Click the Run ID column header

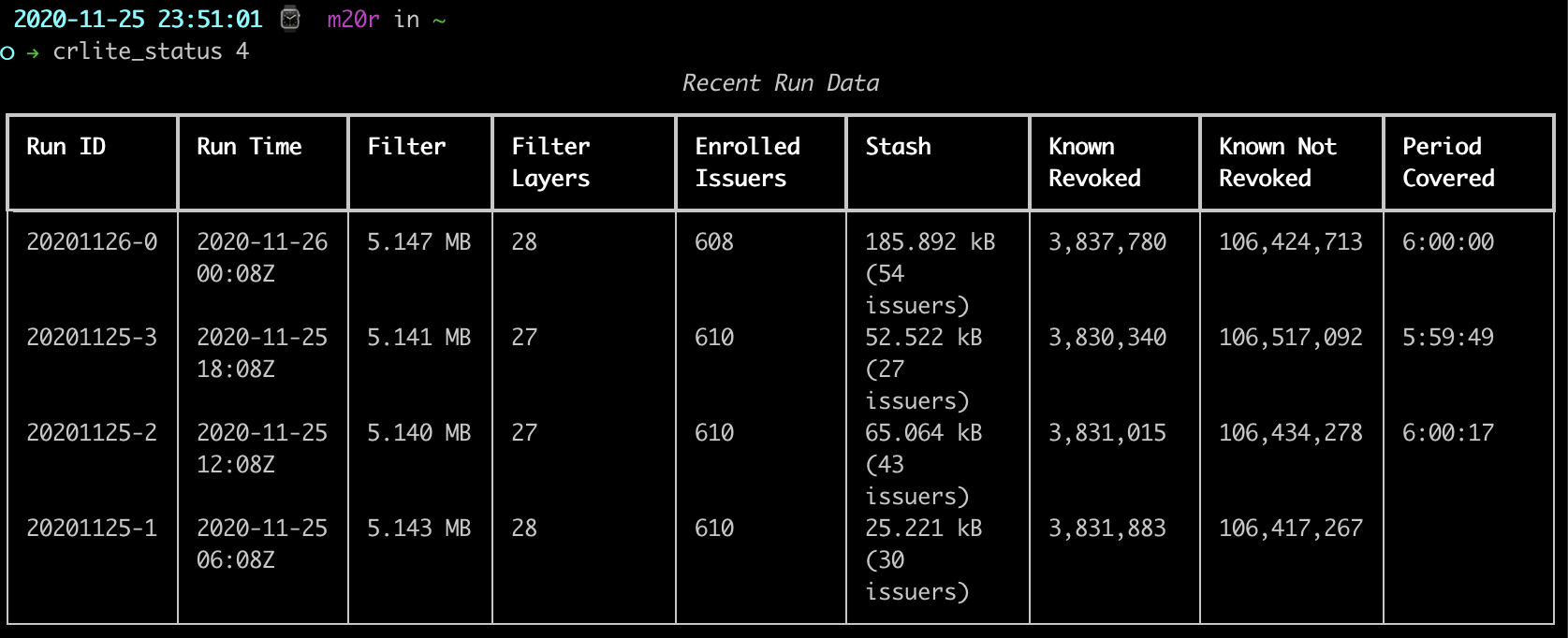pyautogui.click(x=66, y=147)
